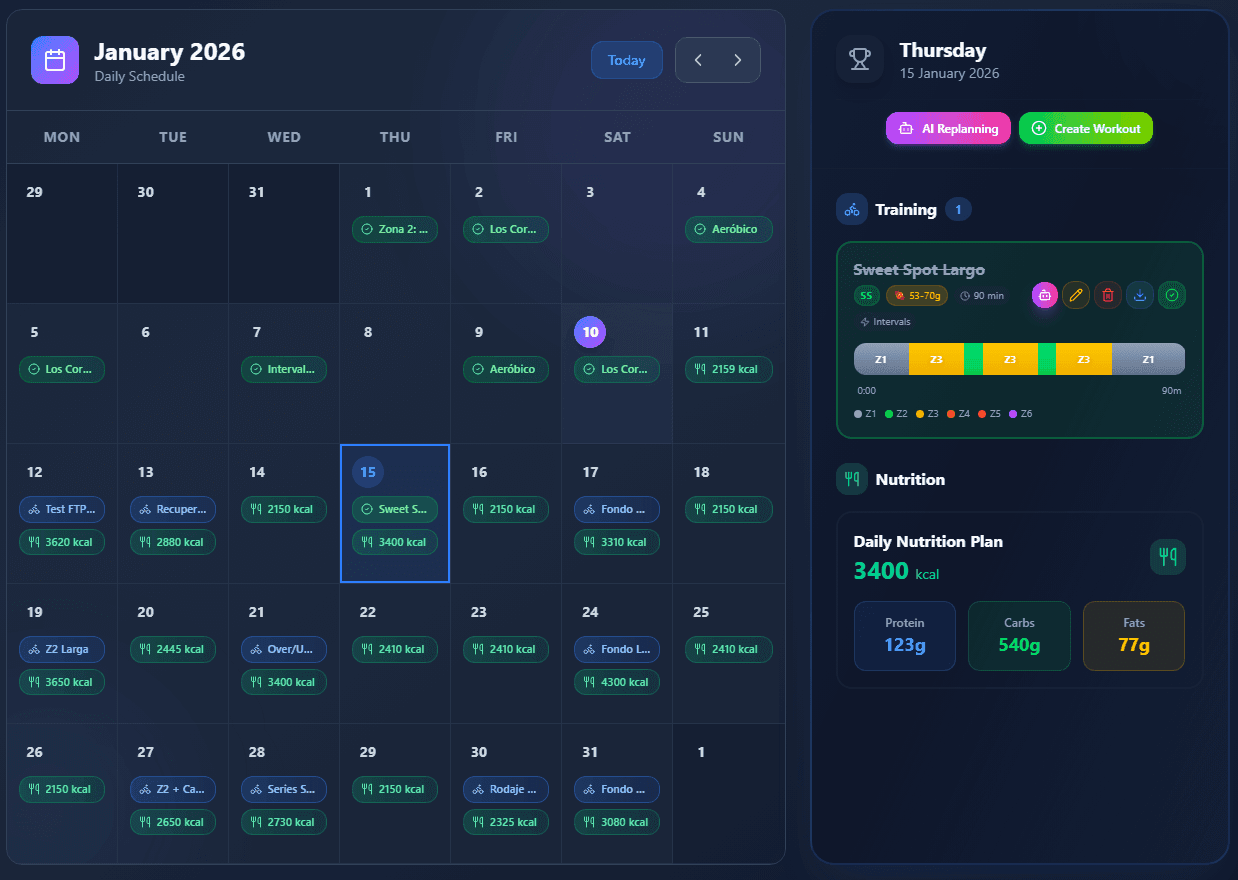
Task: Download the Sweet Spot Largo workout
Action: coord(1140,295)
